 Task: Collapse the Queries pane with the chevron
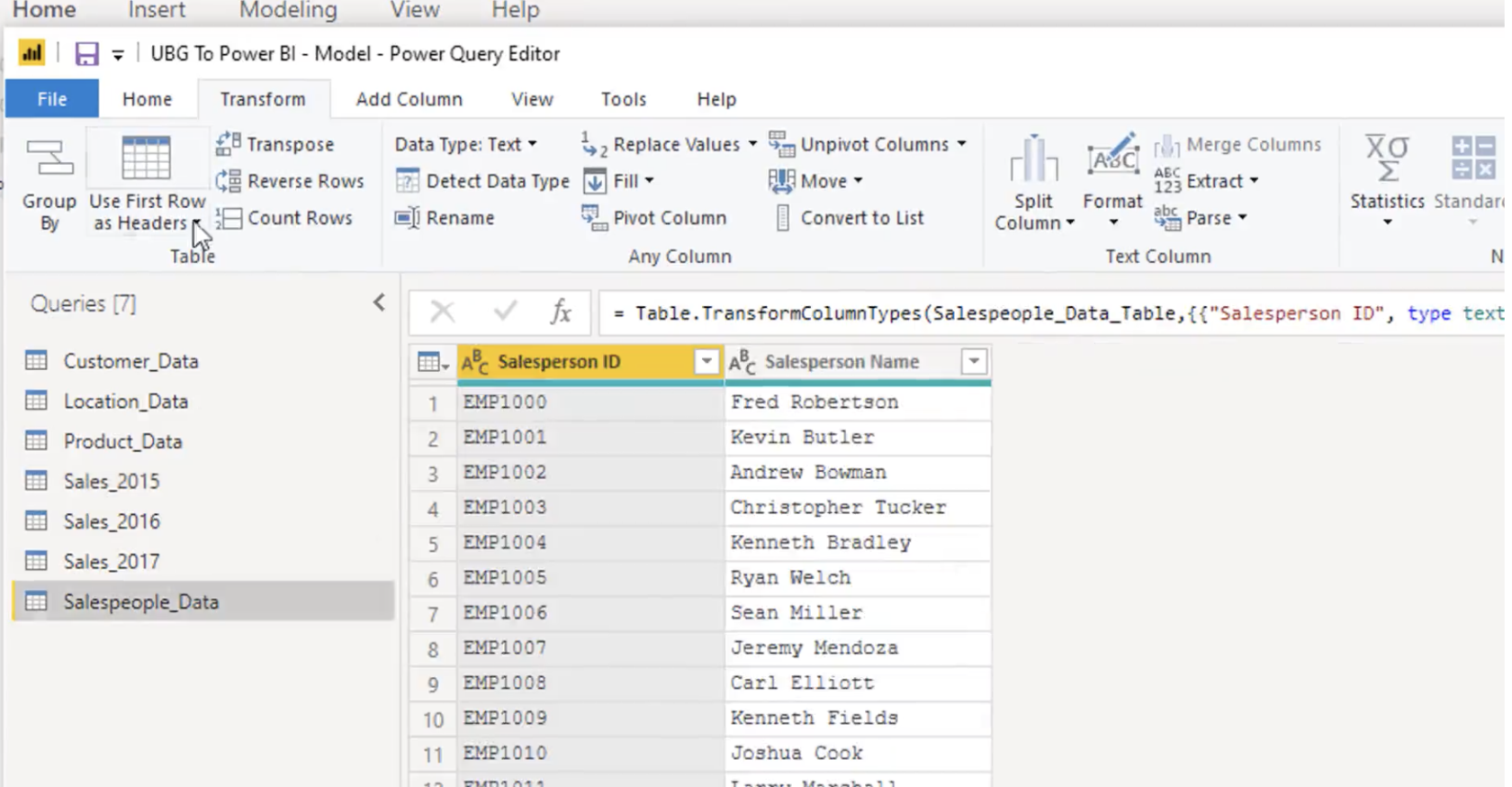[379, 303]
